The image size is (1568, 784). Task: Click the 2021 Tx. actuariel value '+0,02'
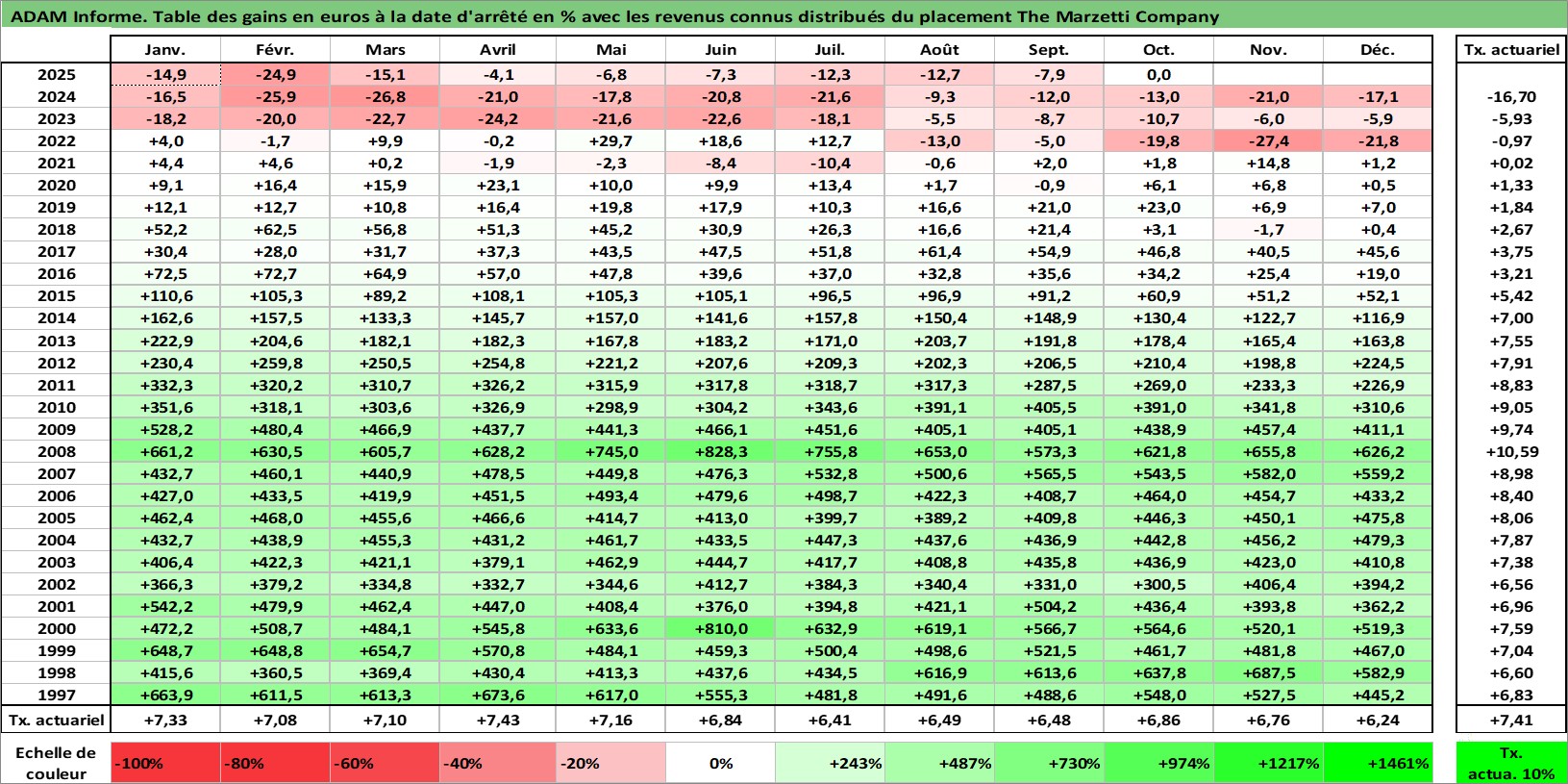(x=1511, y=163)
